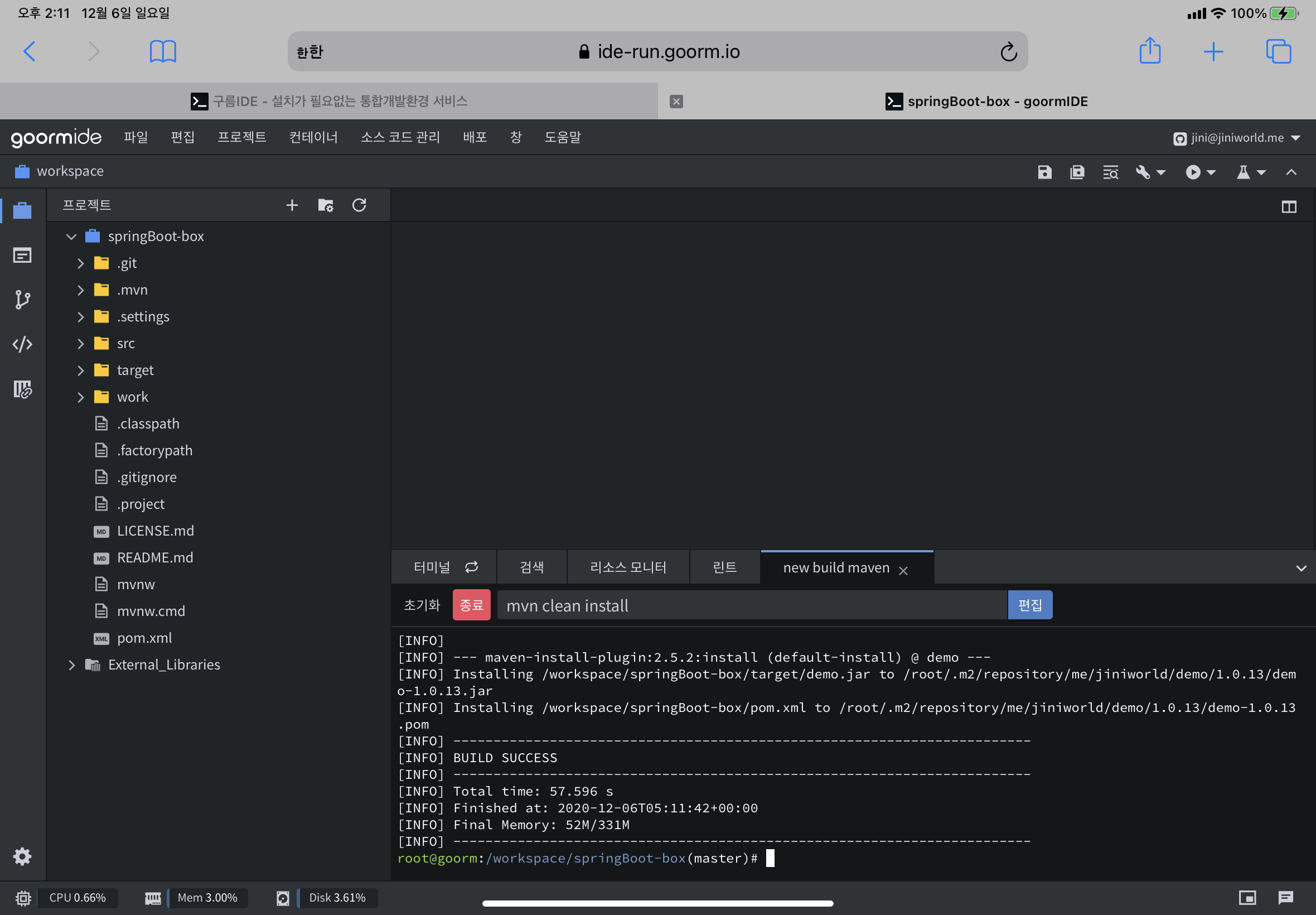Open the 배포 menu
The height and width of the screenshot is (915, 1316).
tap(475, 137)
